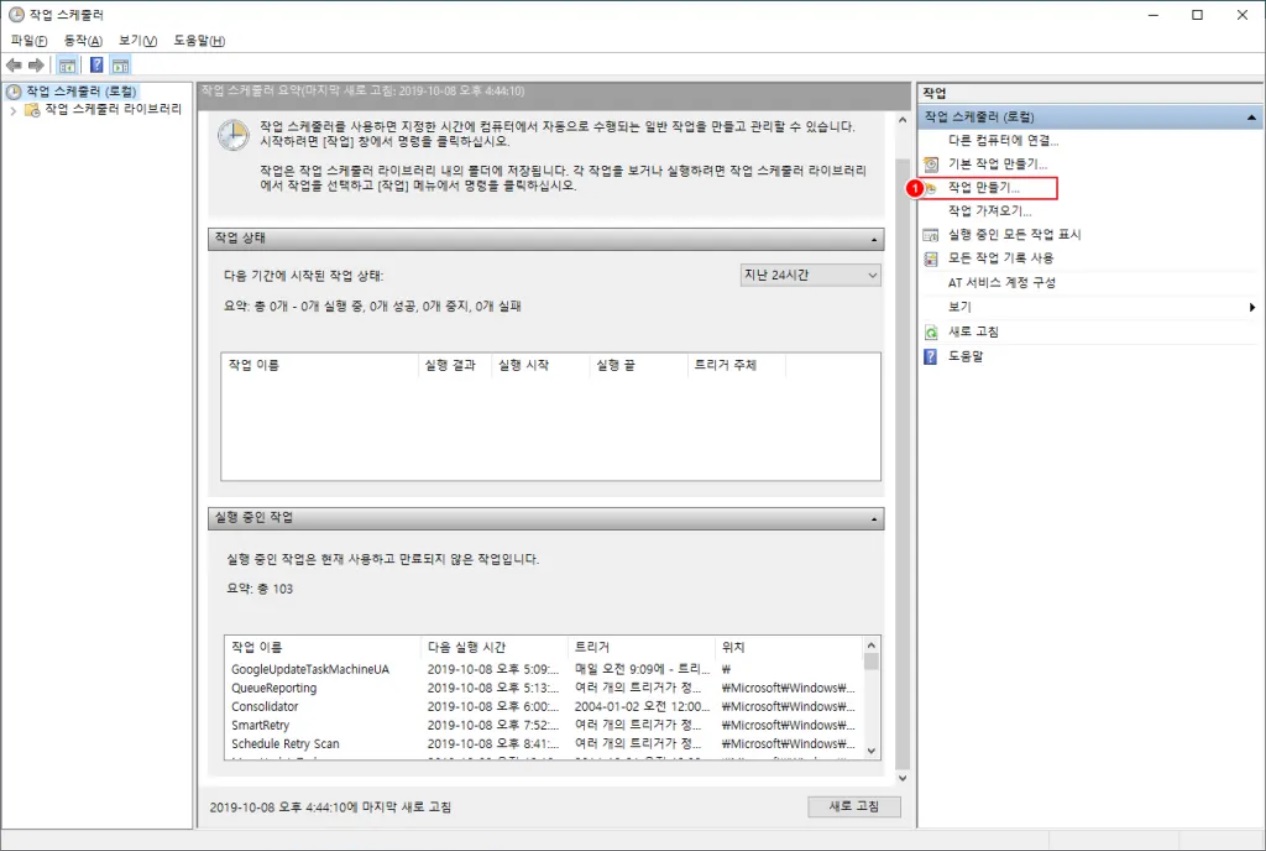The image size is (1266, 851).
Task: Open the 파일(F) menu
Action: point(29,41)
